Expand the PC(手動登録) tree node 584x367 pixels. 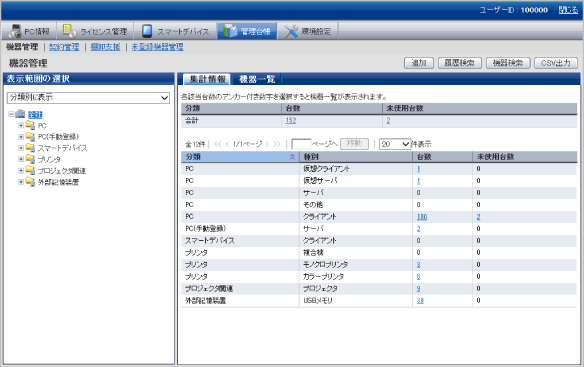pyautogui.click(x=21, y=137)
